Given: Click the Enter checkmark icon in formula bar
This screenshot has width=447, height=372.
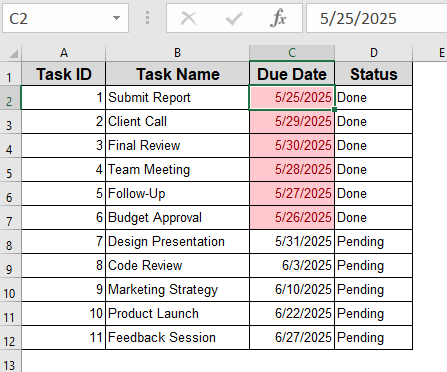Looking at the screenshot, I should 234,18.
